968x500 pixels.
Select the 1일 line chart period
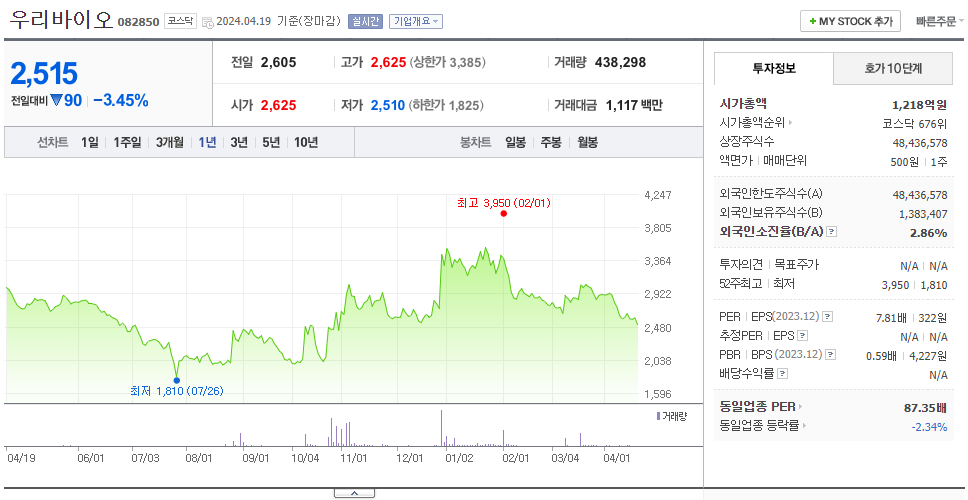click(90, 143)
